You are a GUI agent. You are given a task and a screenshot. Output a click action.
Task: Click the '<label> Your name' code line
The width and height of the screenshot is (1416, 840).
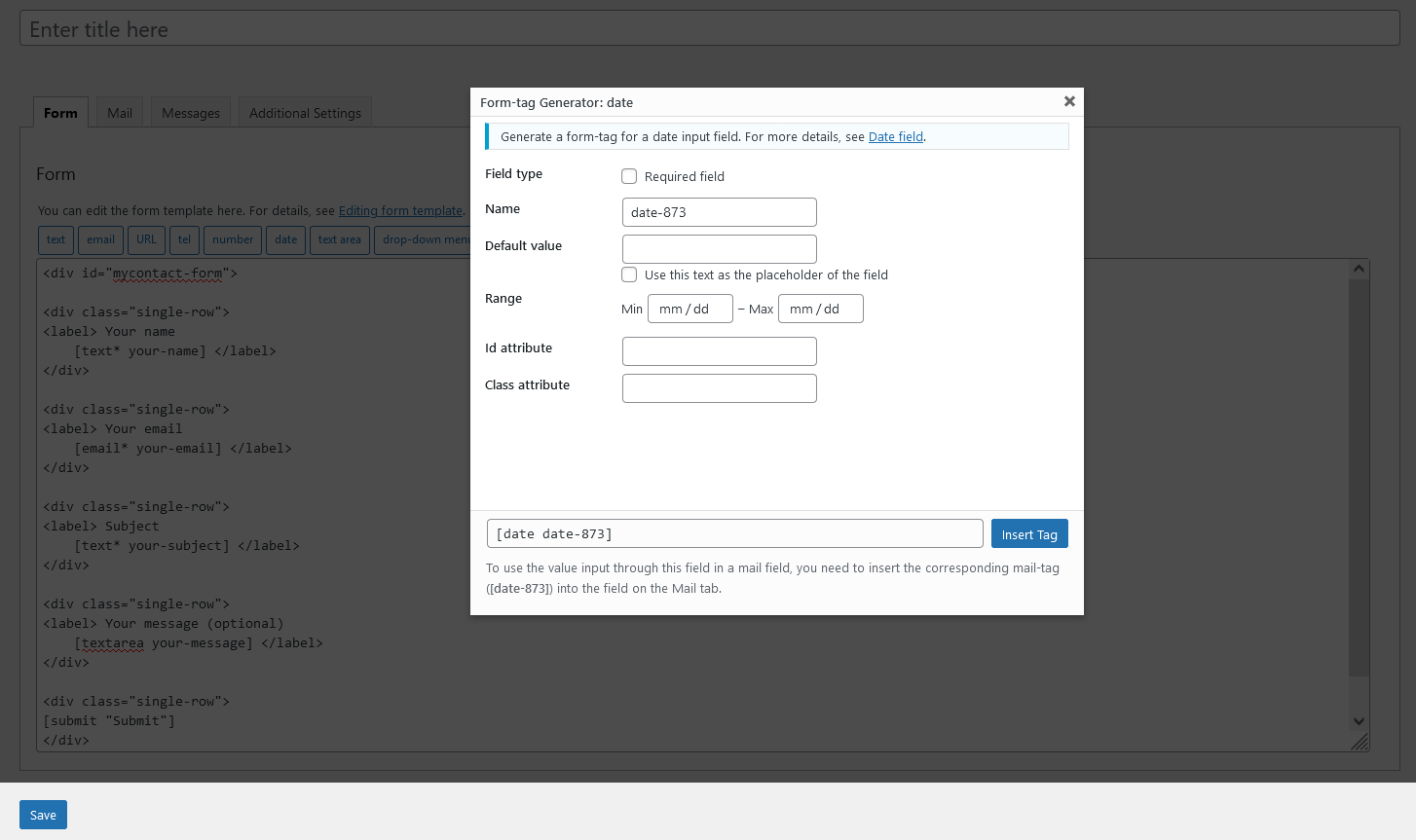109,331
